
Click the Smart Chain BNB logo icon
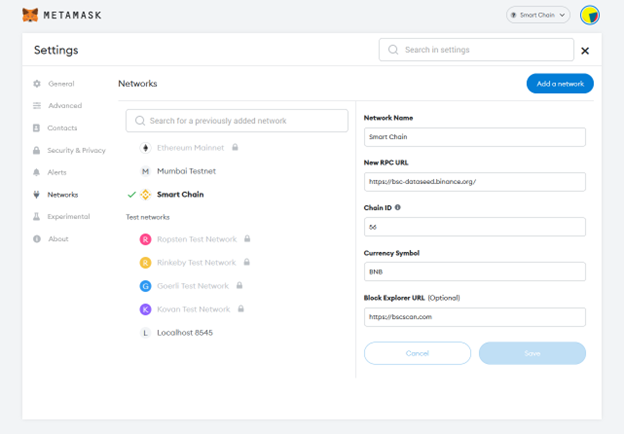(145, 195)
